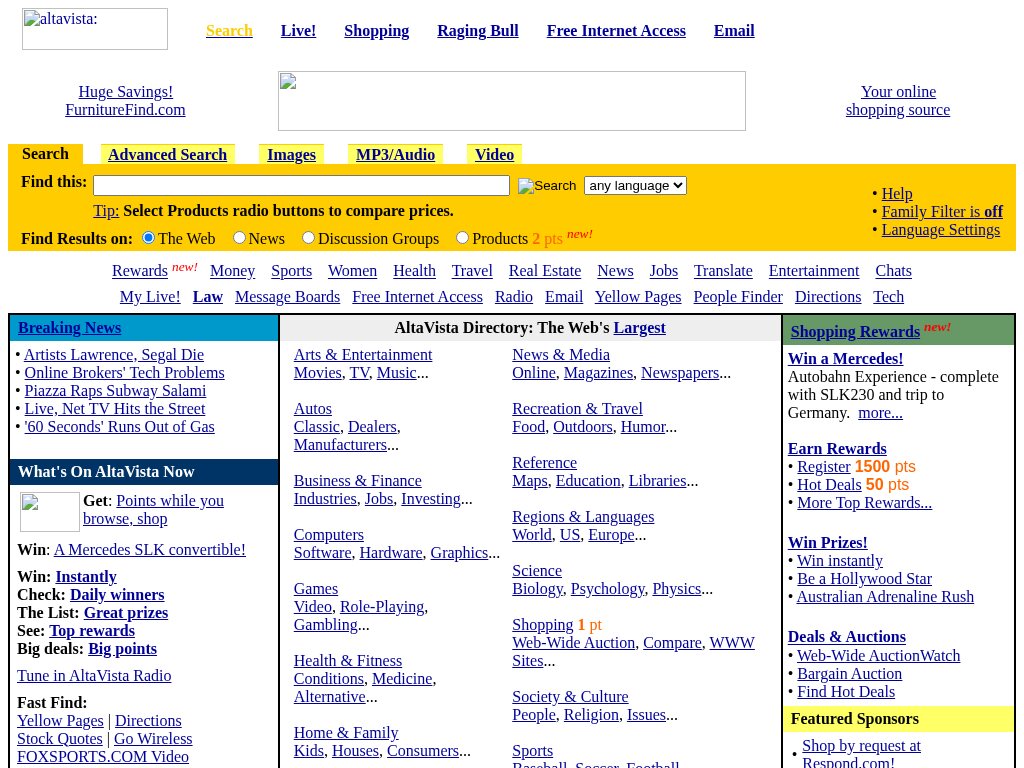Viewport: 1024px width, 768px height.
Task: Open Raging Bull in the top navigation
Action: tap(478, 31)
